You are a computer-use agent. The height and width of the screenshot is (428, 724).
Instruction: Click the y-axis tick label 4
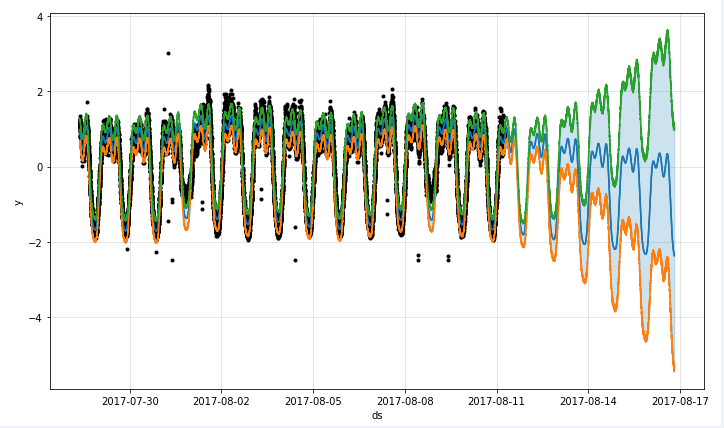click(38, 17)
